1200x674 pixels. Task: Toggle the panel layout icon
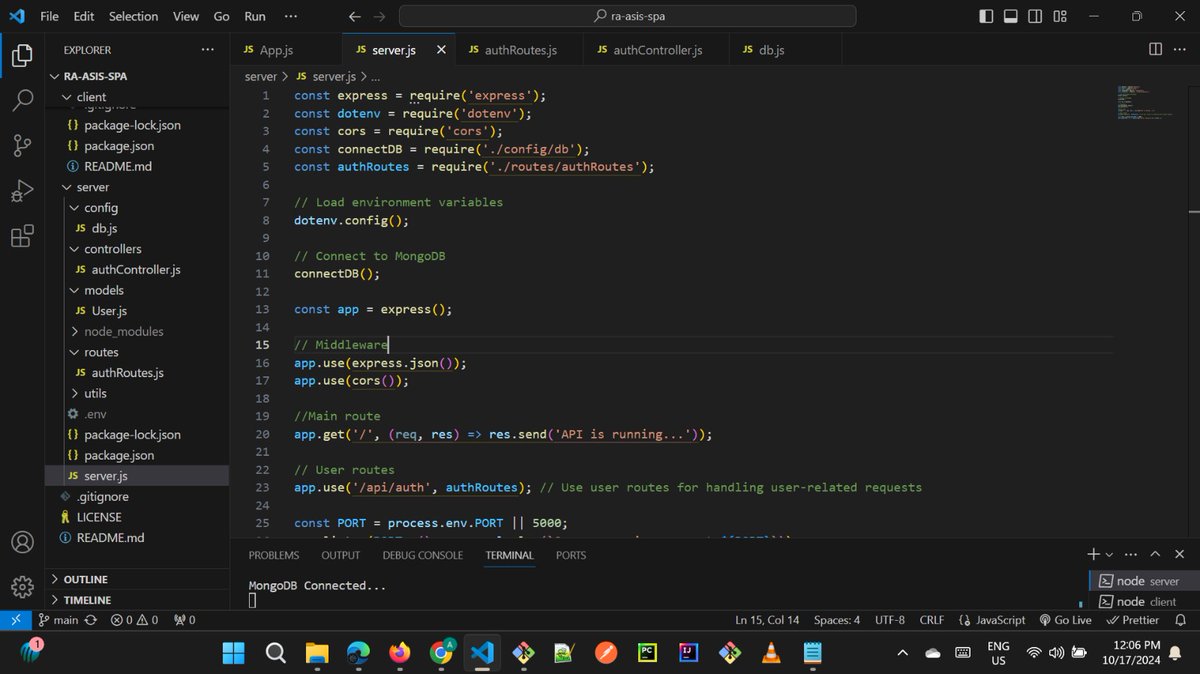[1011, 16]
